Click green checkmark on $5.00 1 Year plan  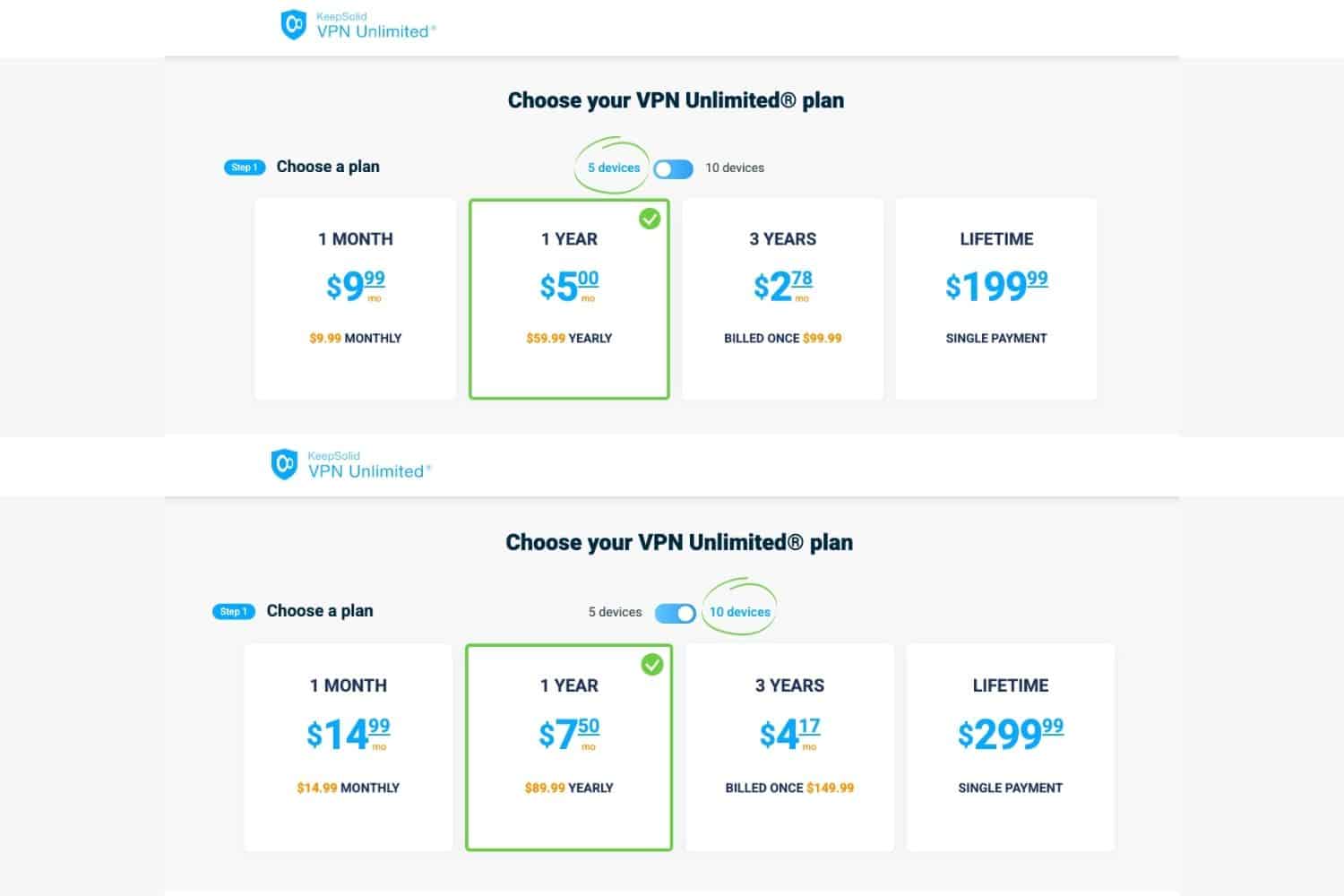click(x=650, y=219)
